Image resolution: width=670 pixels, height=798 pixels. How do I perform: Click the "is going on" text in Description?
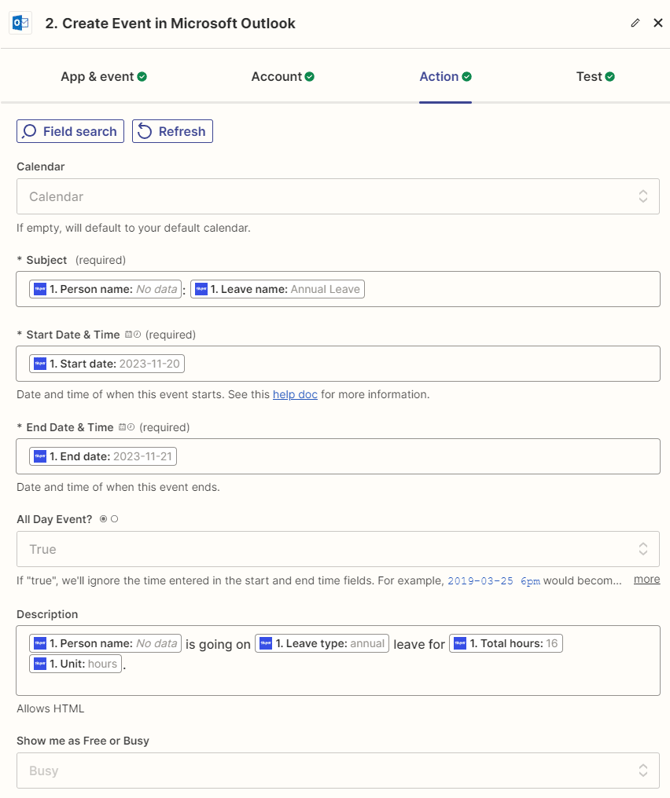[x=218, y=644]
